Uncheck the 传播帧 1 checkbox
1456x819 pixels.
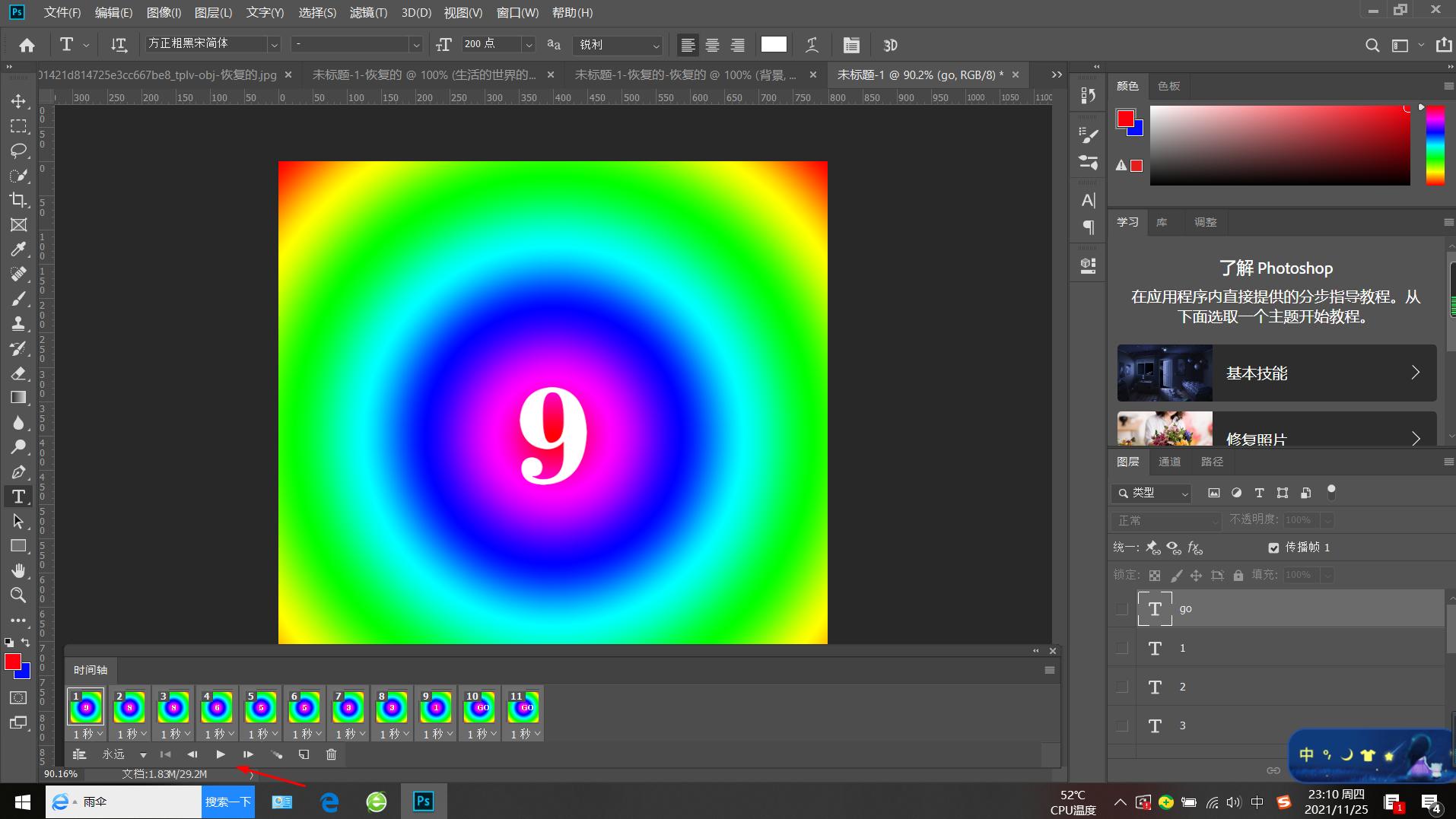1273,548
